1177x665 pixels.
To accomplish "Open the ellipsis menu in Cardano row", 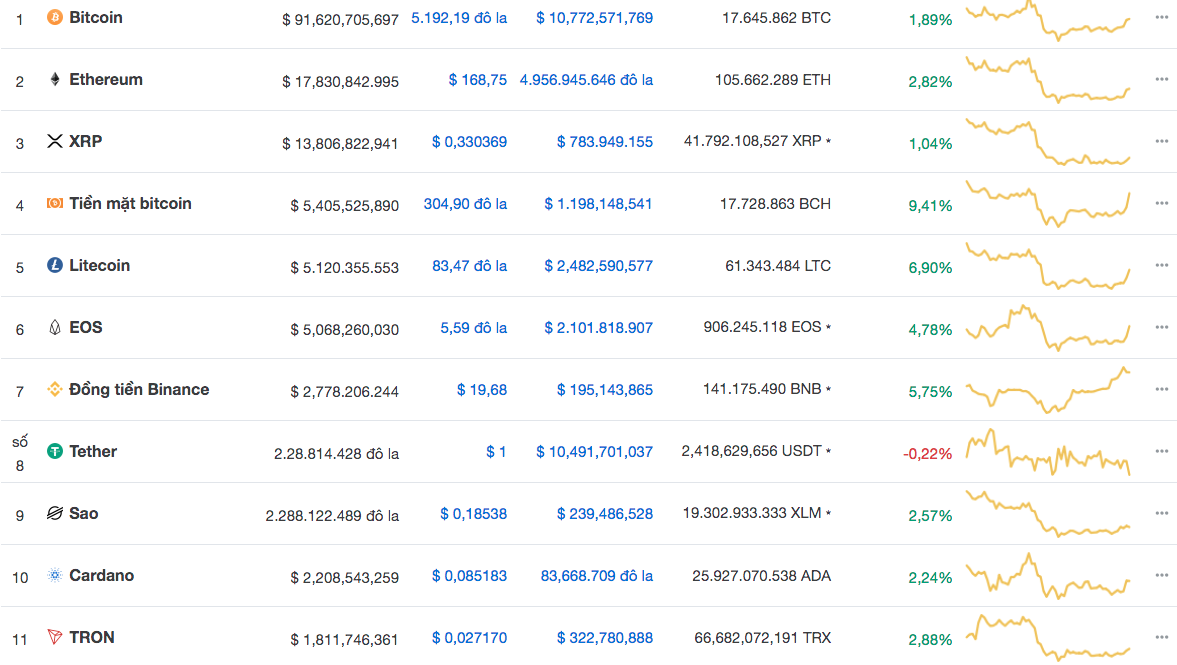I will point(1161,575).
